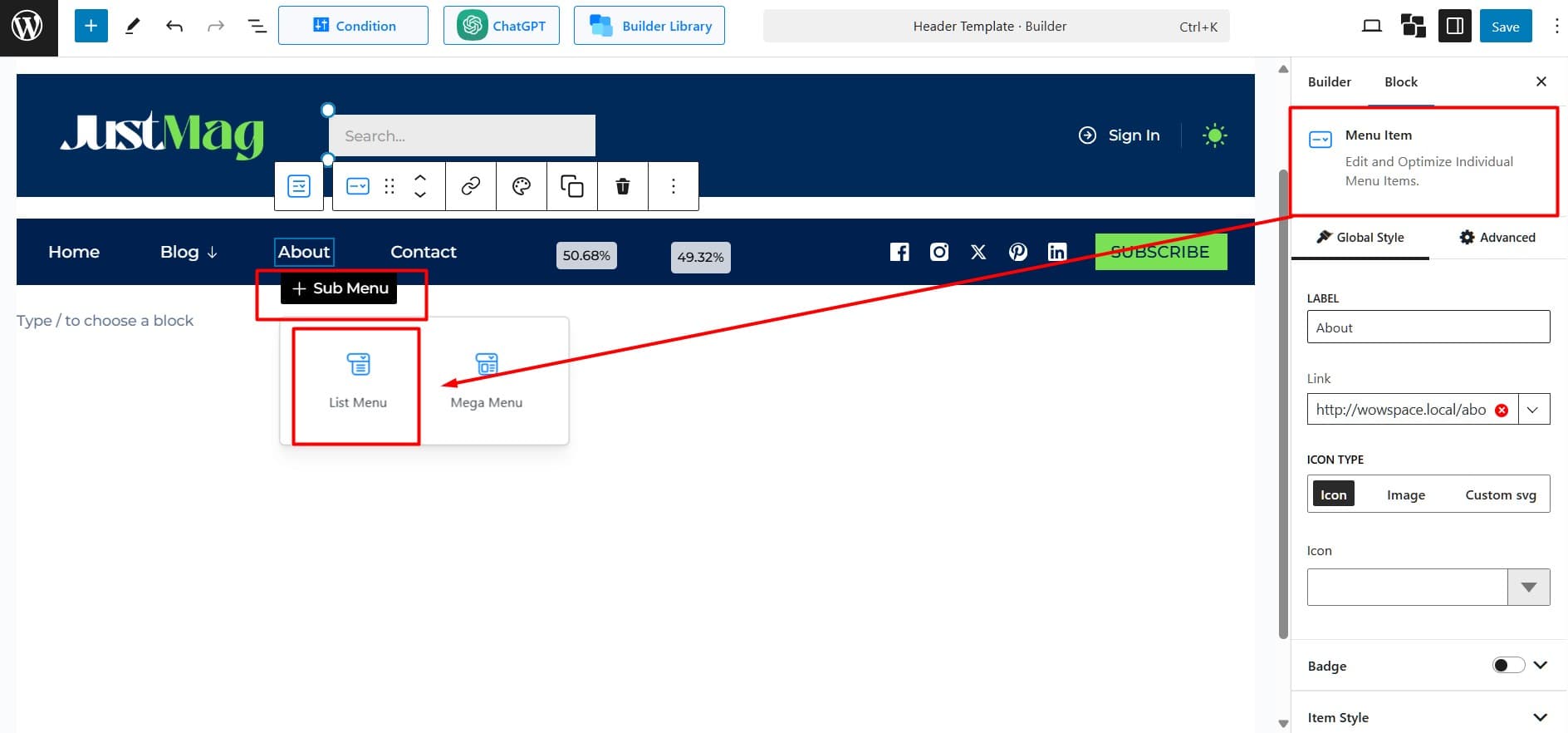Open the Link field dropdown arrow

click(x=1533, y=410)
